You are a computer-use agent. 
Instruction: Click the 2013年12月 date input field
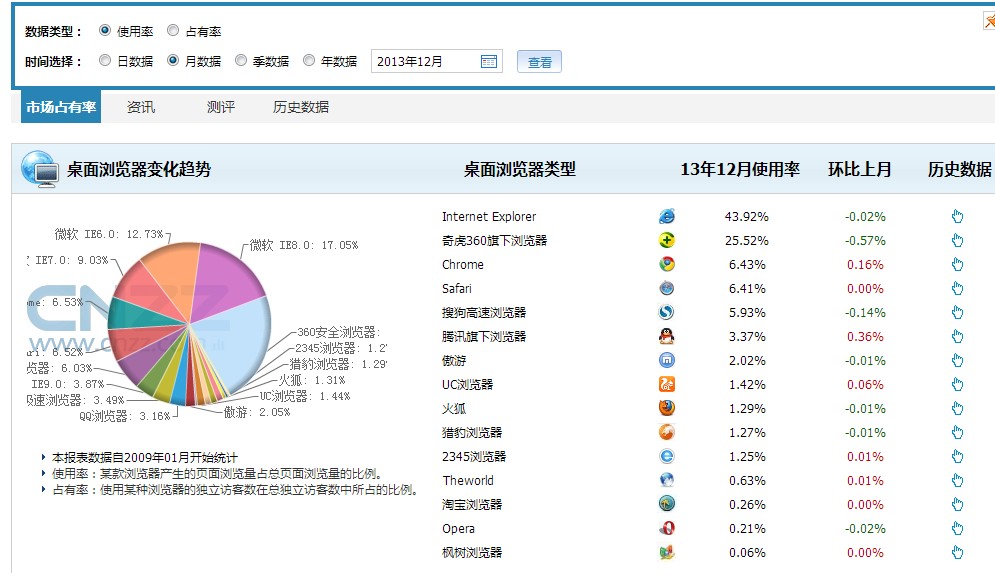pyautogui.click(x=437, y=62)
